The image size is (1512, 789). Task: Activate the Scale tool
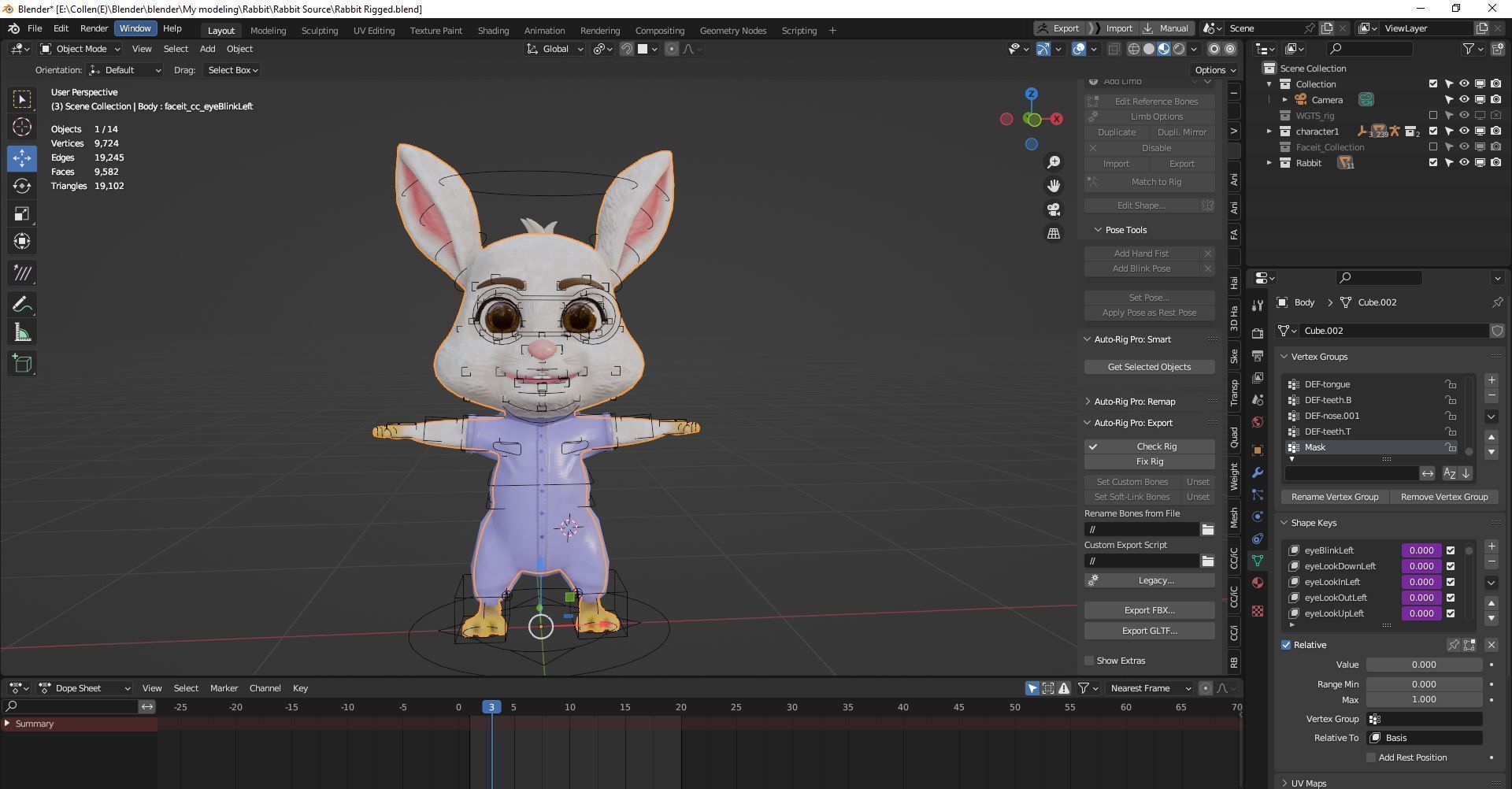(22, 213)
